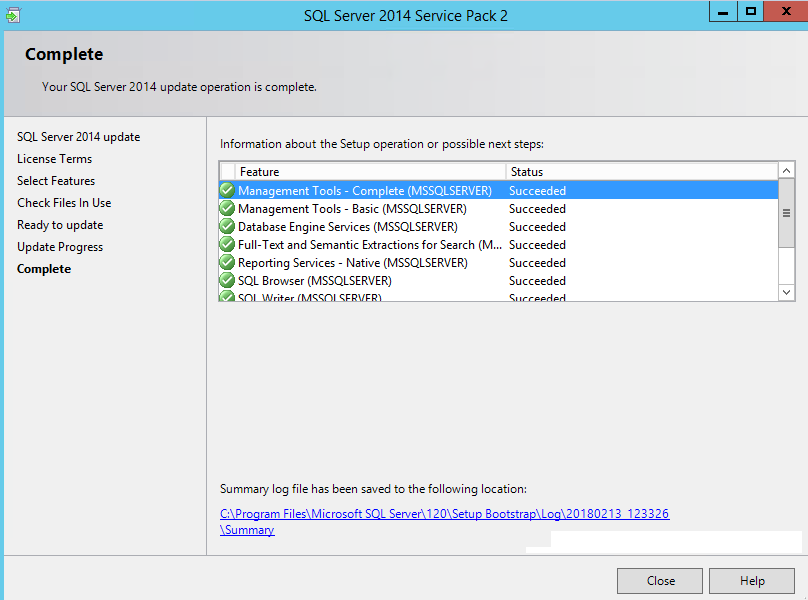Maximize the SQL Server 2014 Service Pack 2 window
Viewport: 808px width, 600px height.
click(x=751, y=11)
